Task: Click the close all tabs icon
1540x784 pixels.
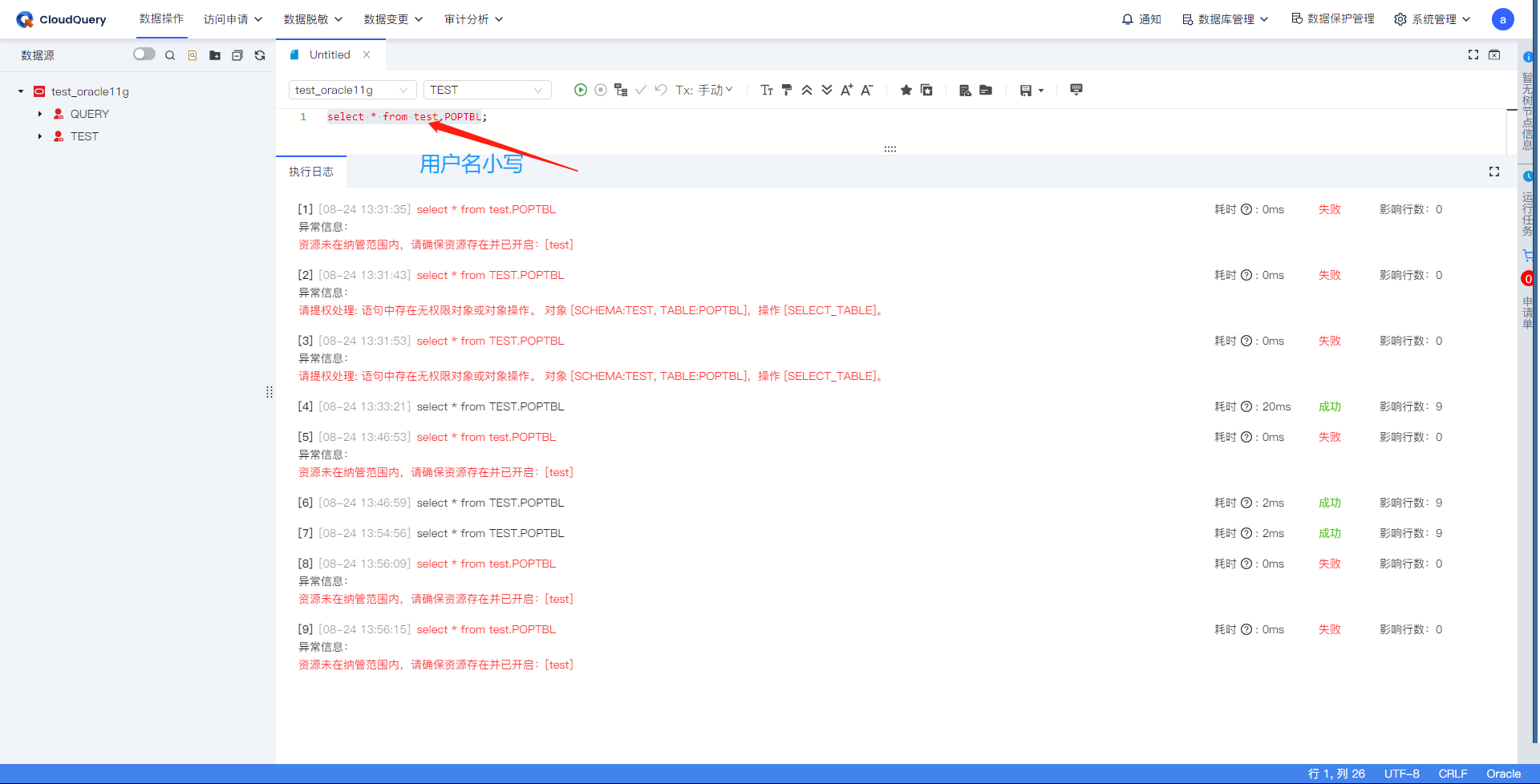Action: pyautogui.click(x=1494, y=55)
